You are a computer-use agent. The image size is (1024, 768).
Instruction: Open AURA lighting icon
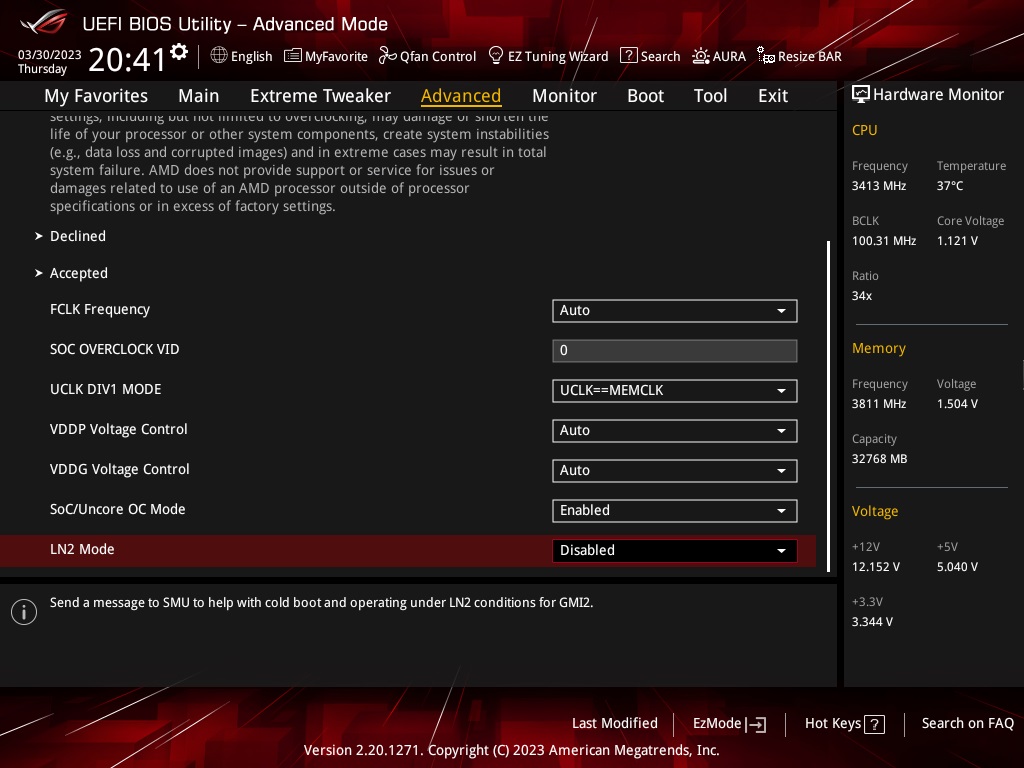(x=701, y=56)
